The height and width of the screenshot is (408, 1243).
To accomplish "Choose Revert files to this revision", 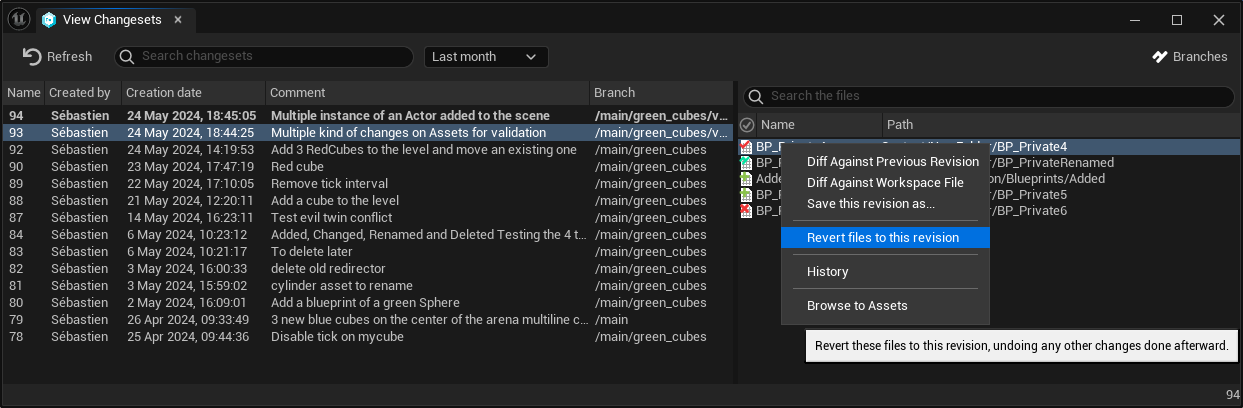I will coord(883,238).
